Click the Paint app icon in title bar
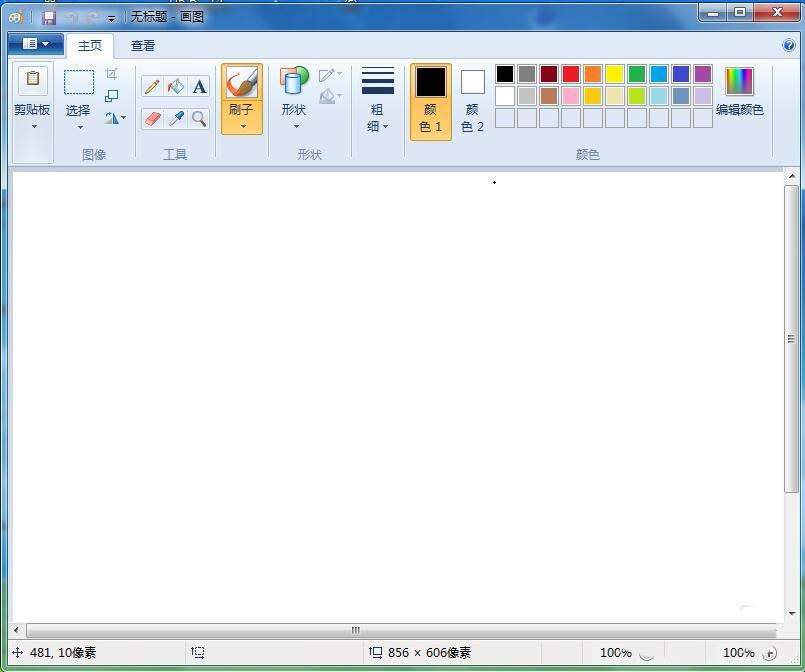This screenshot has height=672, width=805. (16, 17)
